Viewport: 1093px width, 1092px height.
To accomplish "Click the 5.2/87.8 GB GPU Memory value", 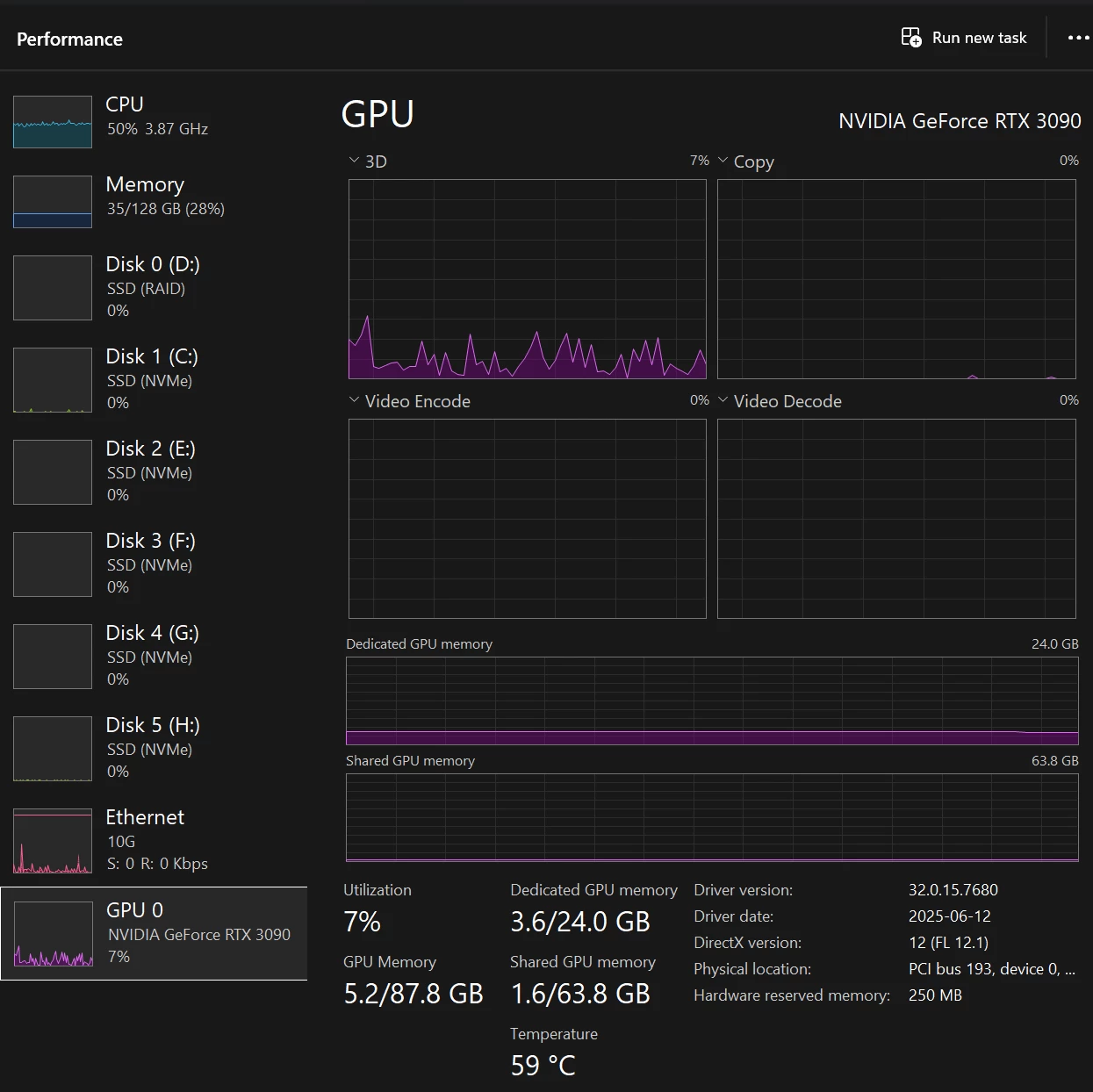I will (413, 994).
